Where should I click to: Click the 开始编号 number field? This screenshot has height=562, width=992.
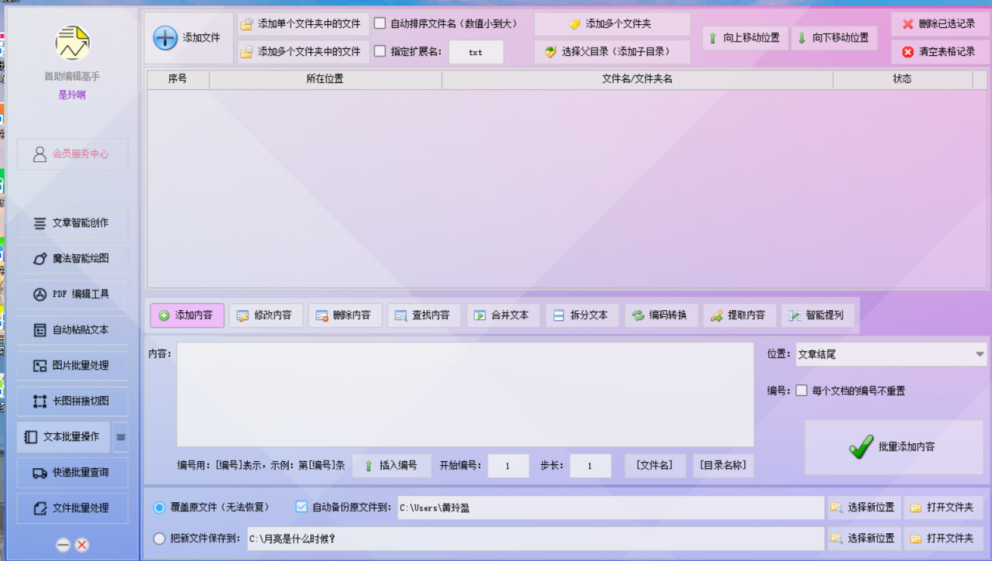508,466
